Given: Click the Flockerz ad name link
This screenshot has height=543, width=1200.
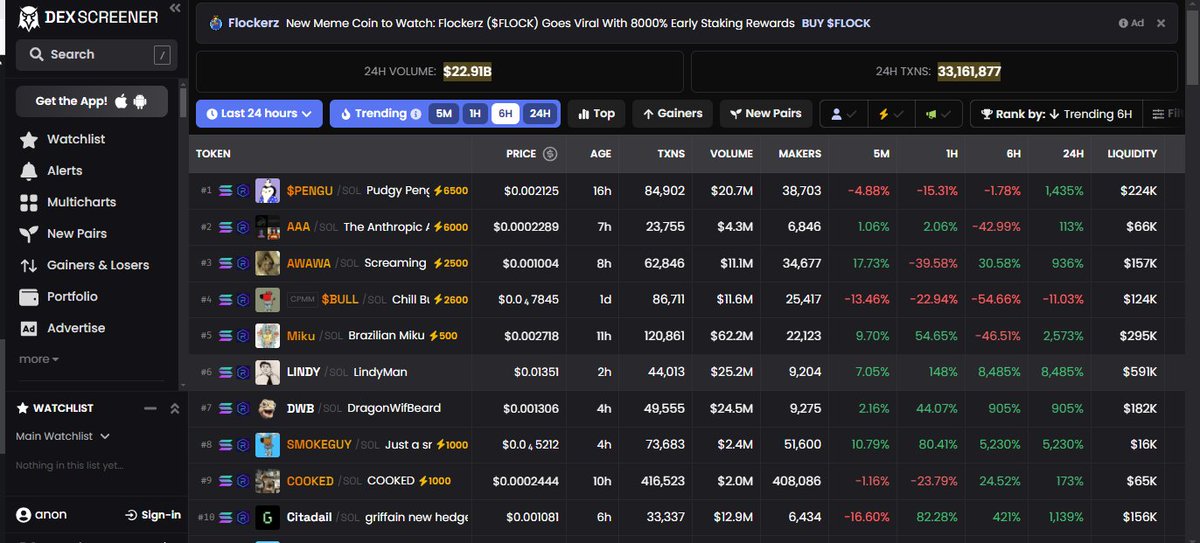Looking at the screenshot, I should (x=252, y=23).
